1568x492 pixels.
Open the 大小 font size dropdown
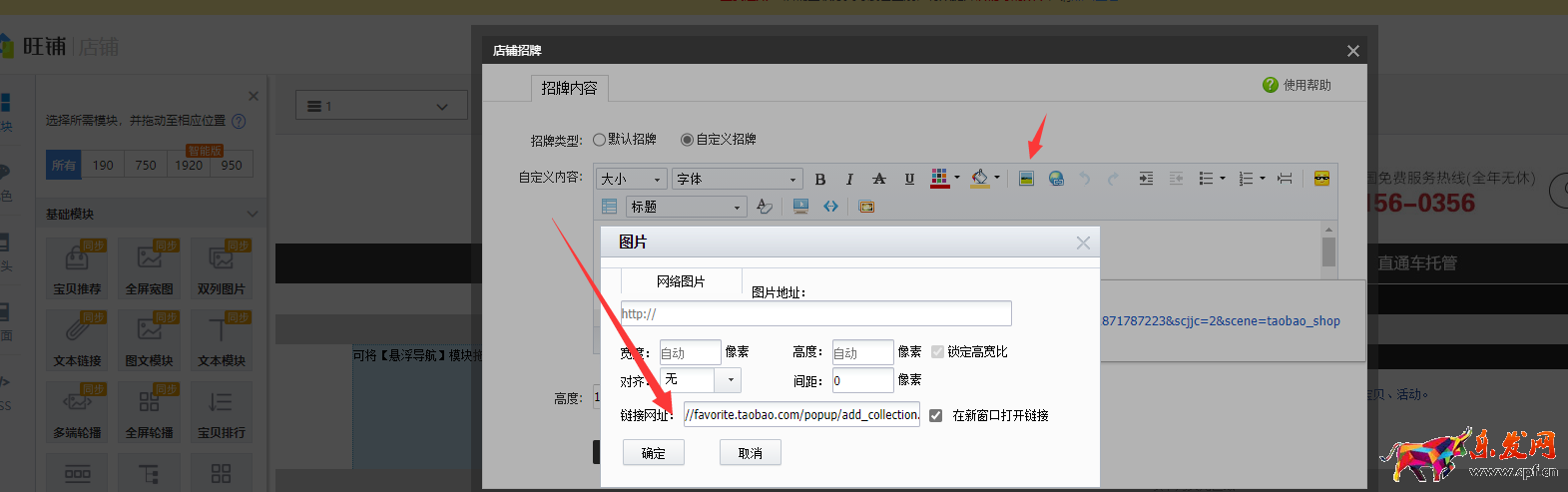pyautogui.click(x=632, y=180)
